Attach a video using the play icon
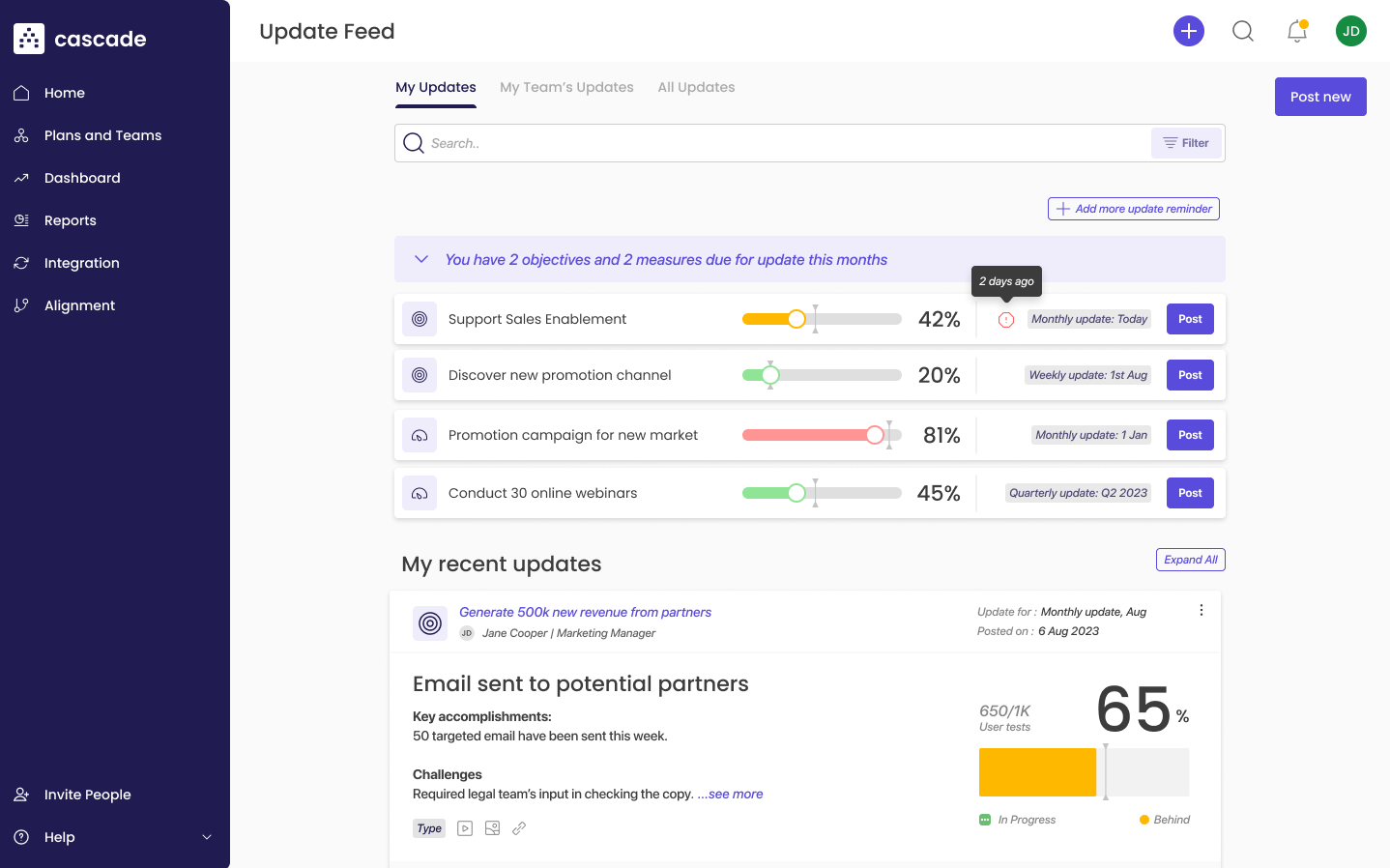The width and height of the screenshot is (1390, 868). coord(464,827)
